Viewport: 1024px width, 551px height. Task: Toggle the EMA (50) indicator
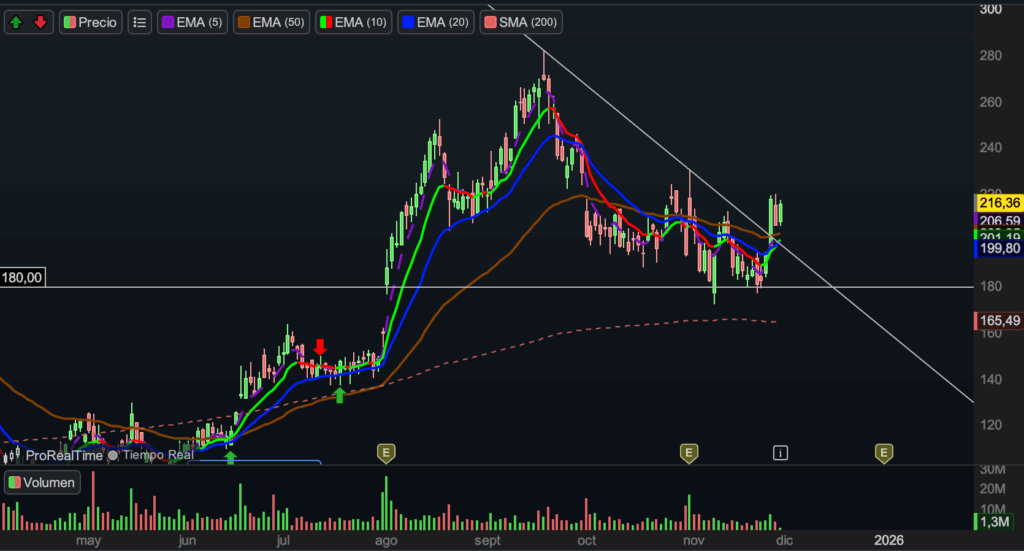coord(273,21)
